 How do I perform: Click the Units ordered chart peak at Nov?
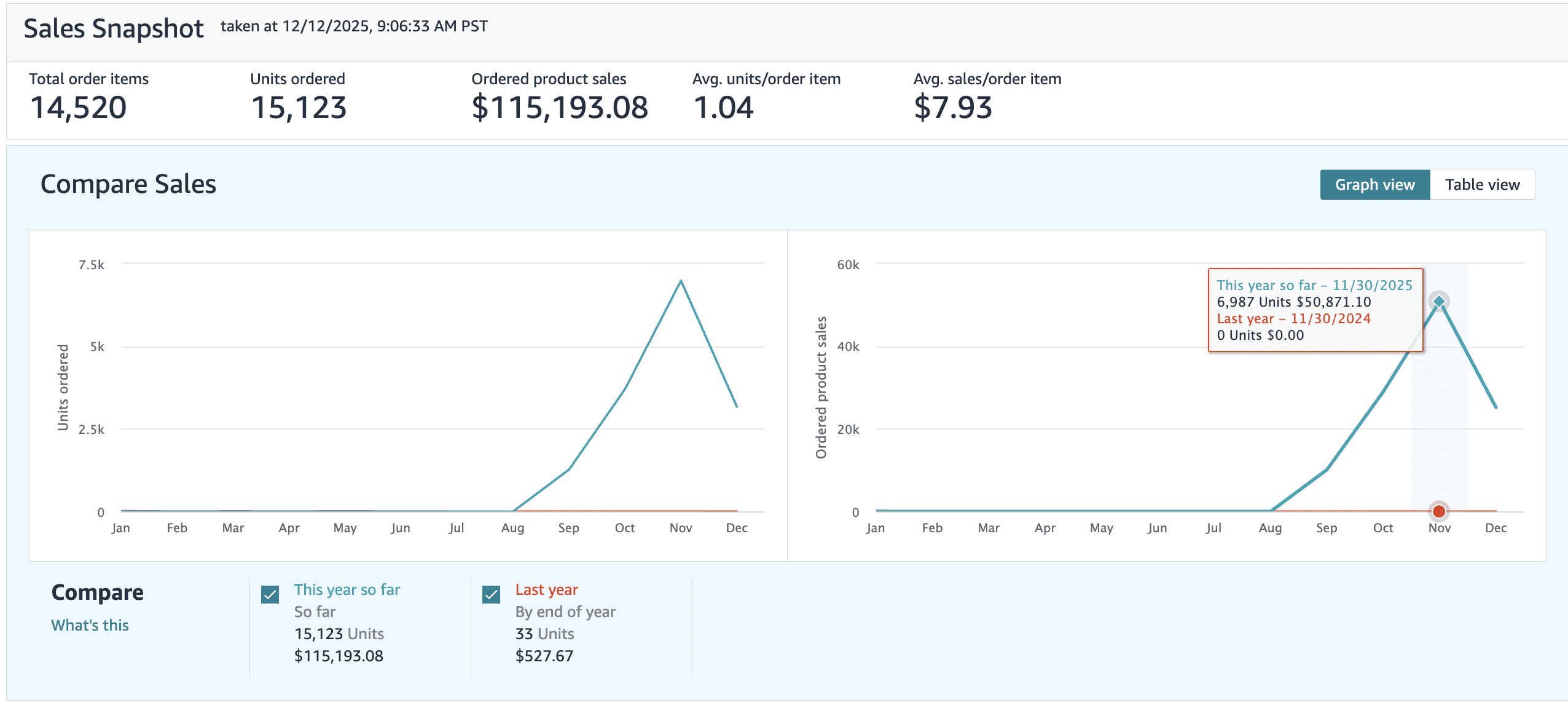point(681,281)
